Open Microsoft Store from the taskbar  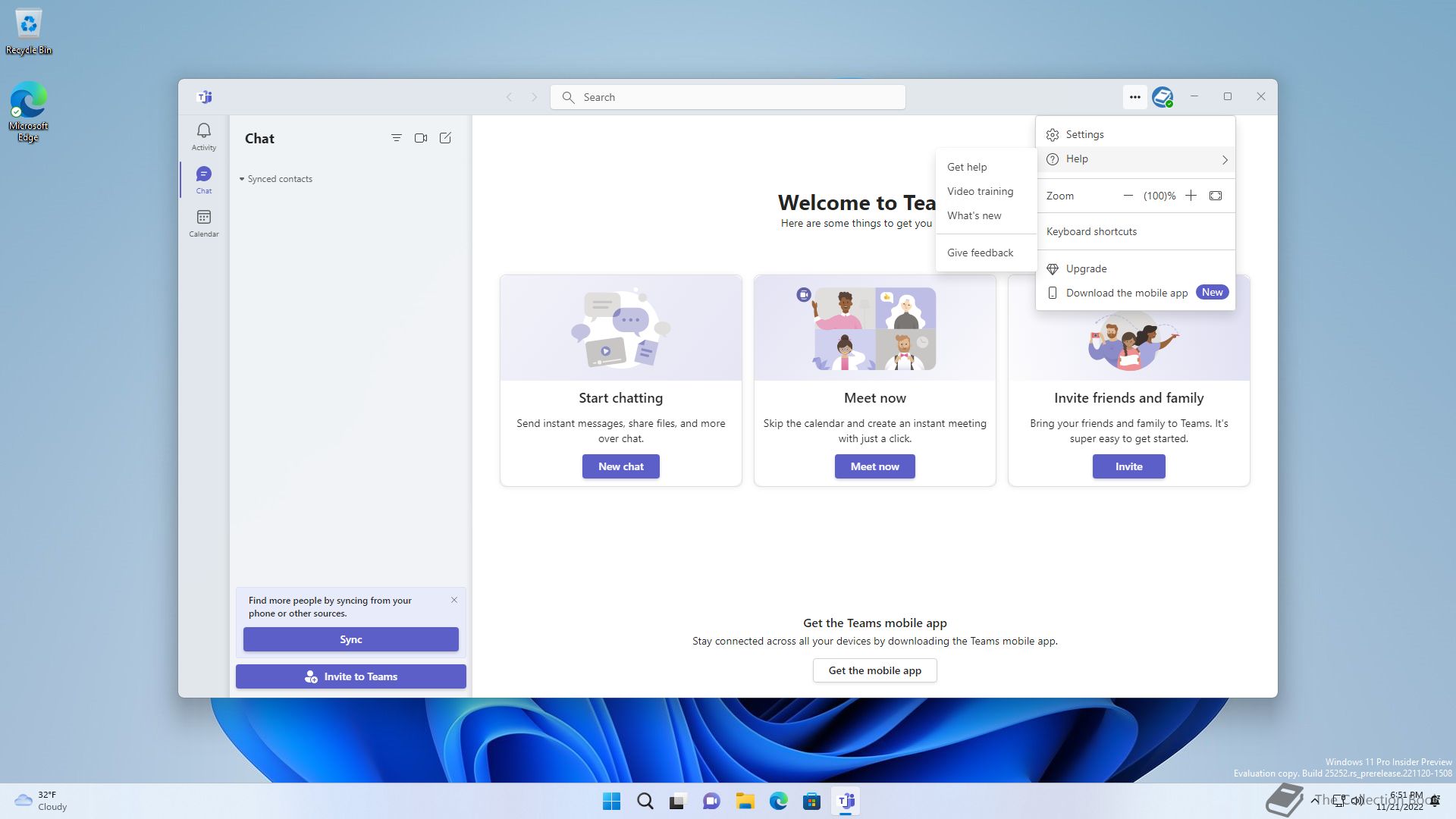point(811,801)
